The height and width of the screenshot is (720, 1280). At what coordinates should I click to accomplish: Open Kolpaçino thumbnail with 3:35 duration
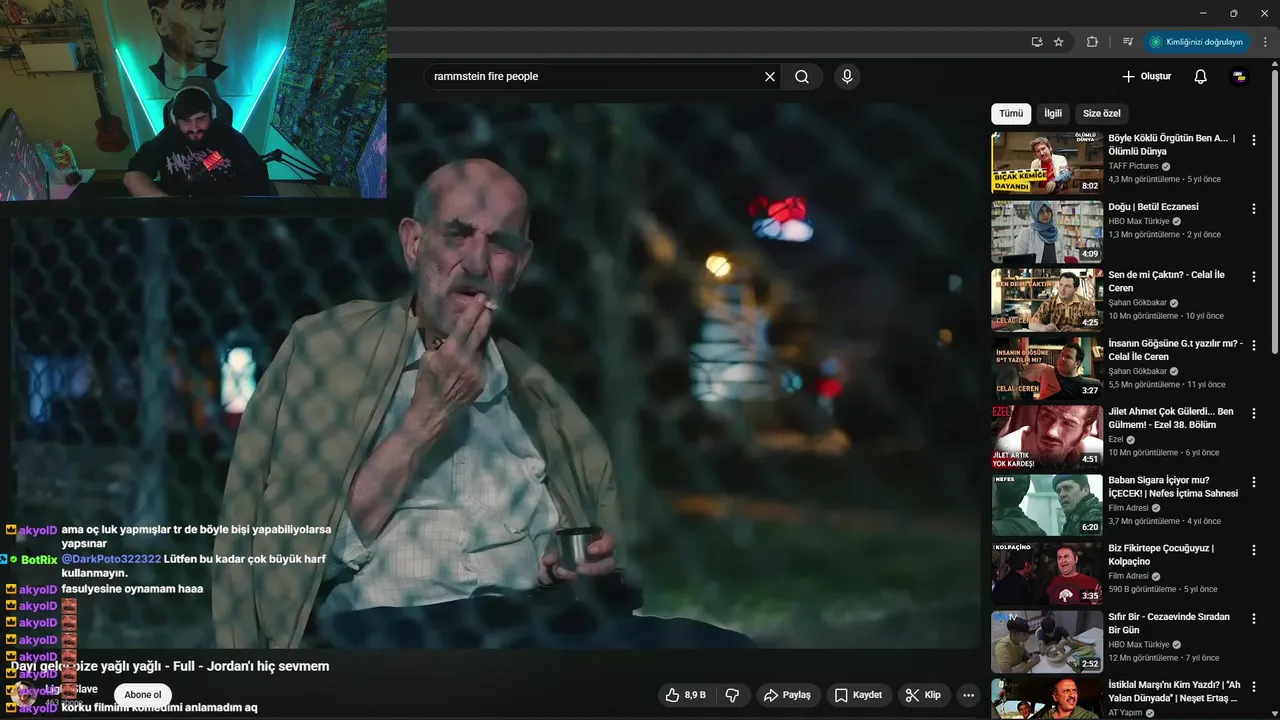pos(1047,573)
